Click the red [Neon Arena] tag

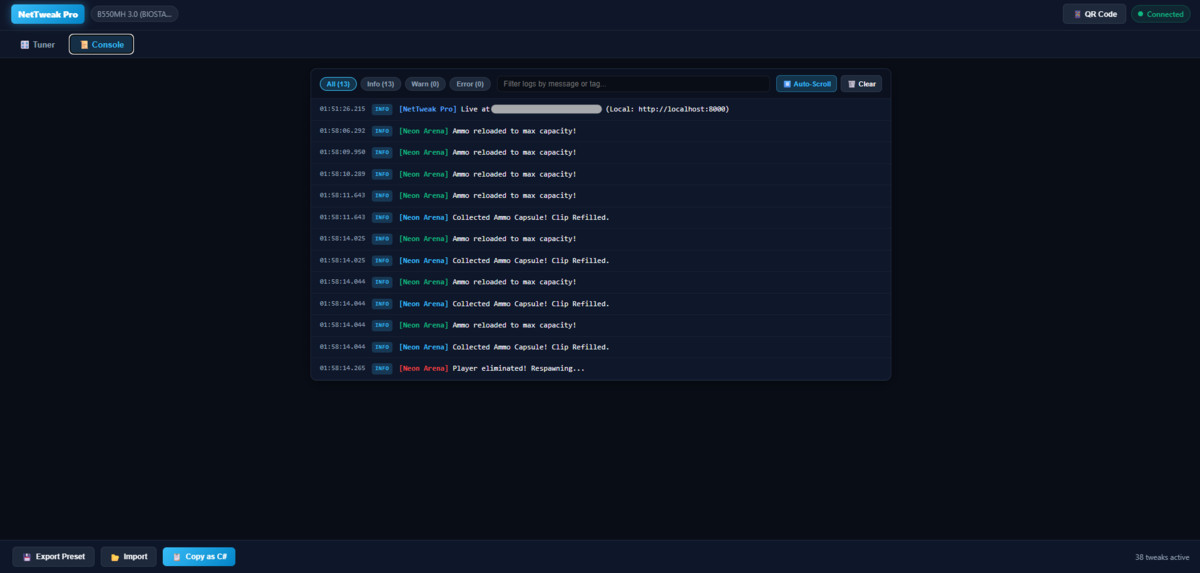click(423, 368)
